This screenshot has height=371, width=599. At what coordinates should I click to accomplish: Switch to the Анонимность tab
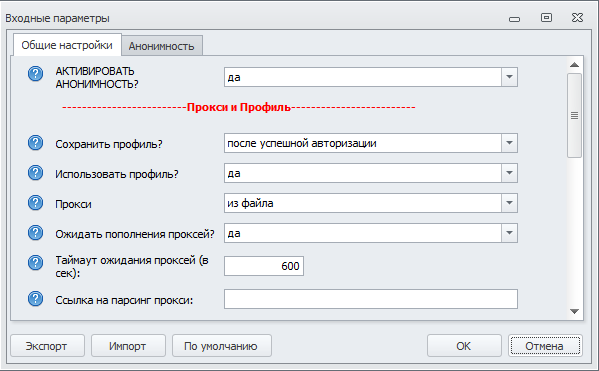coord(162,46)
